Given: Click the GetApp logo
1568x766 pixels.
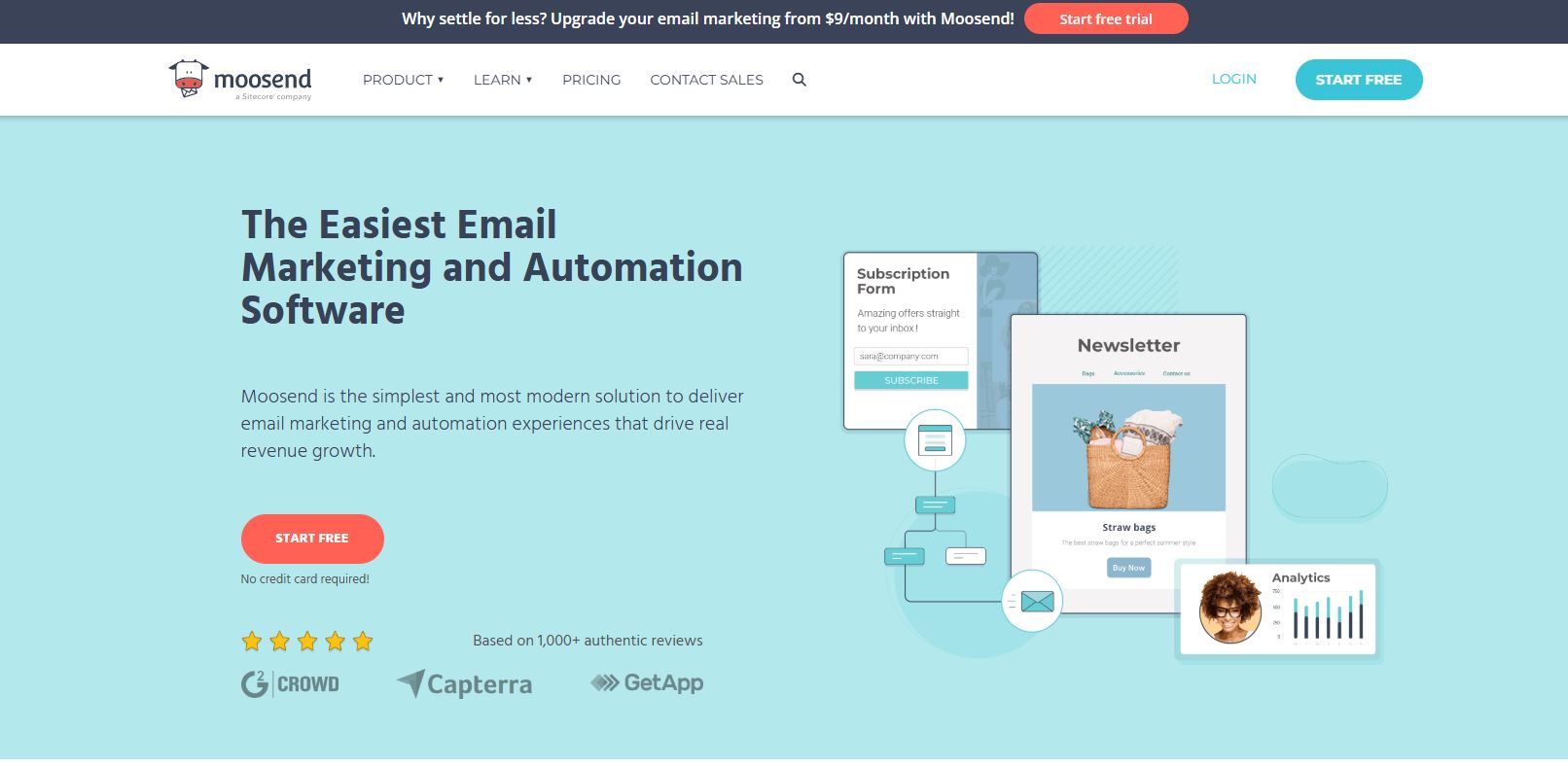Looking at the screenshot, I should 647,683.
